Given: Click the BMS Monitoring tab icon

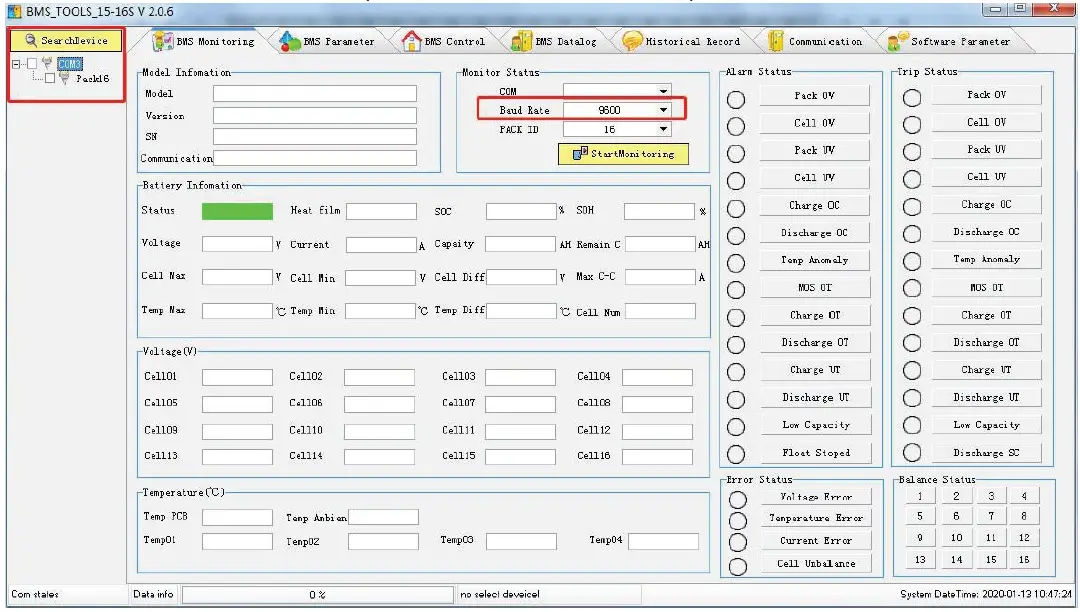Looking at the screenshot, I should 163,41.
